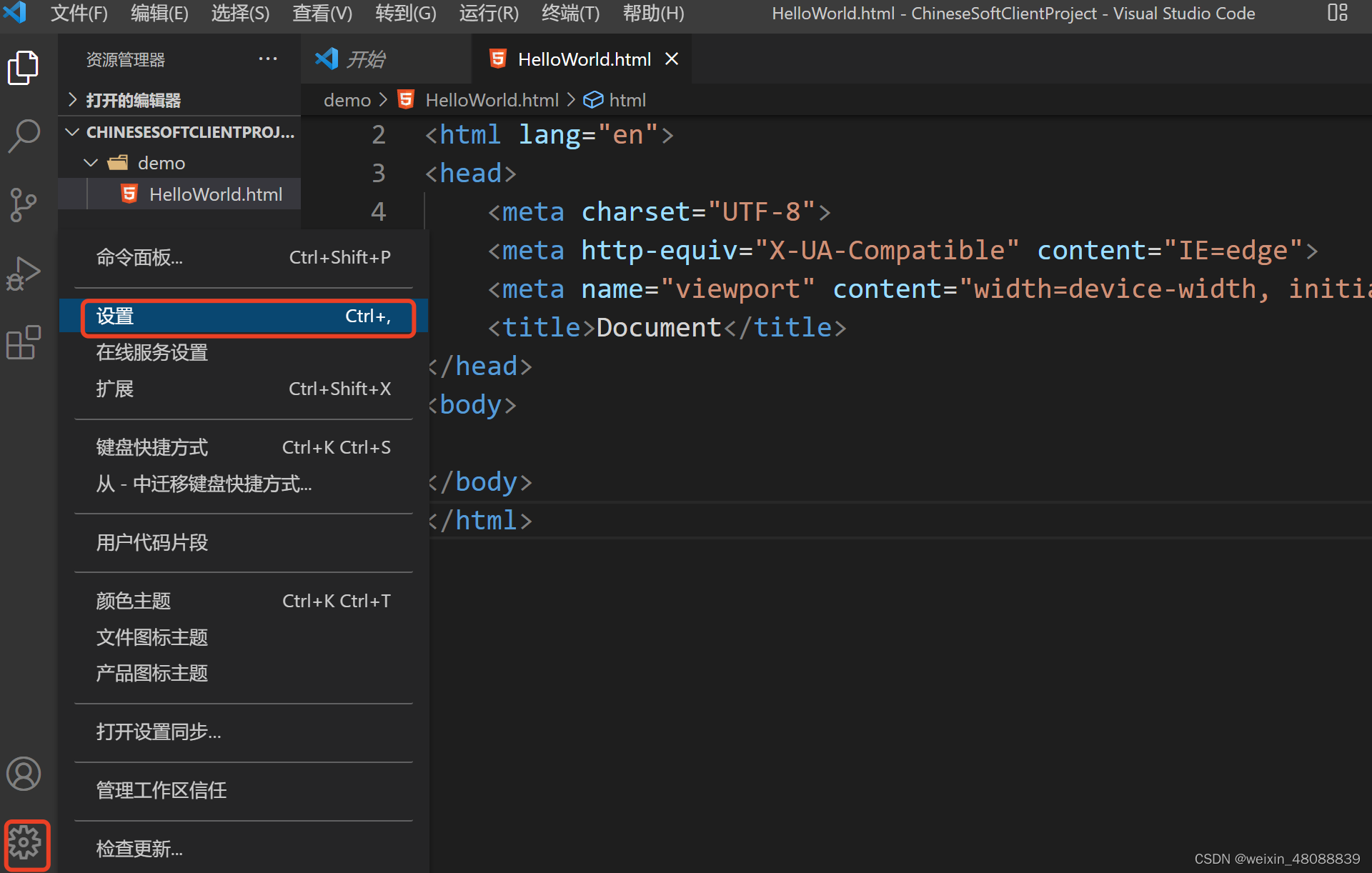Open the Search view icon
This screenshot has width=1372, height=873.
(24, 136)
